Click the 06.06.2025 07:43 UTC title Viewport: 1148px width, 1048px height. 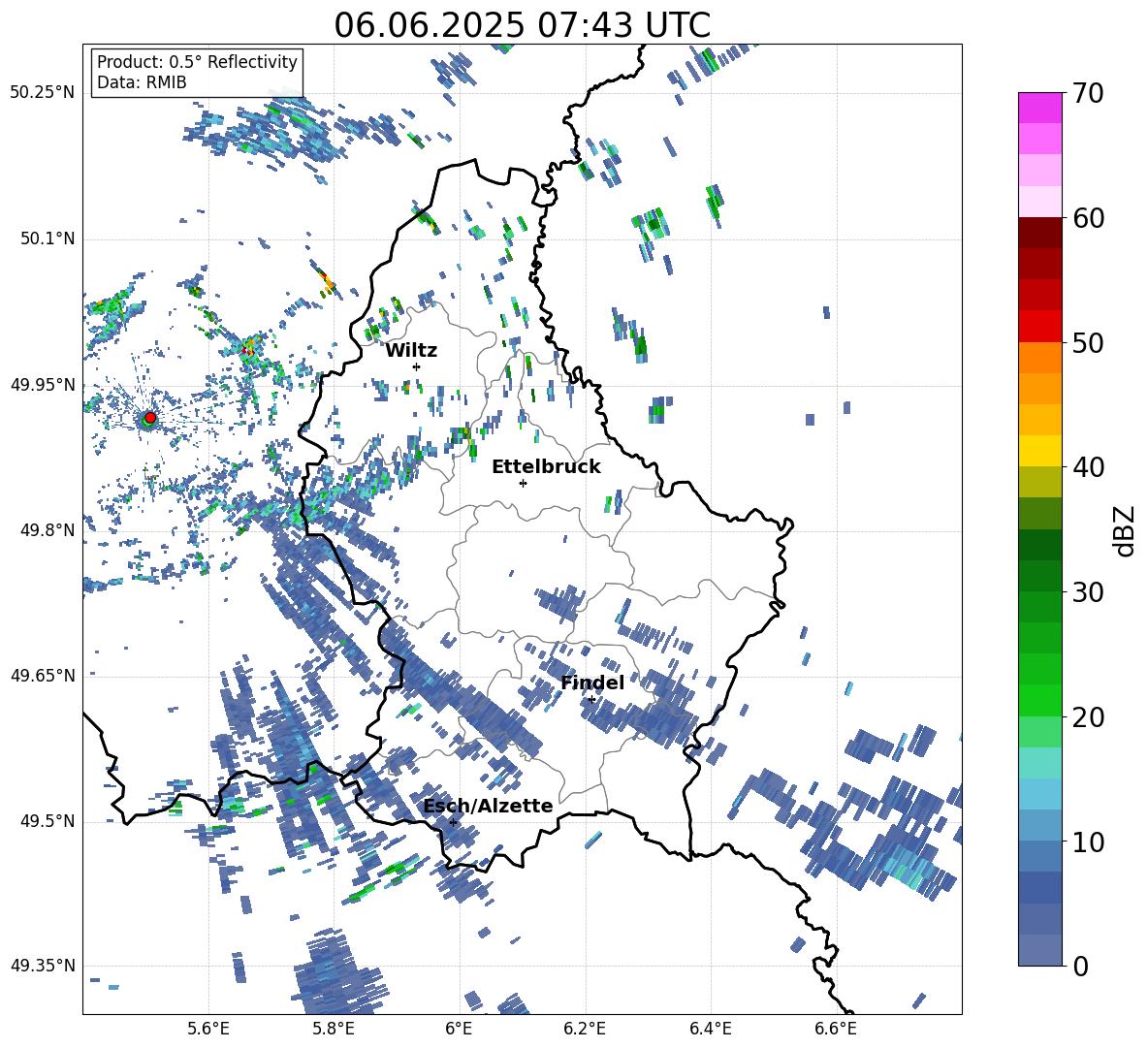(523, 25)
